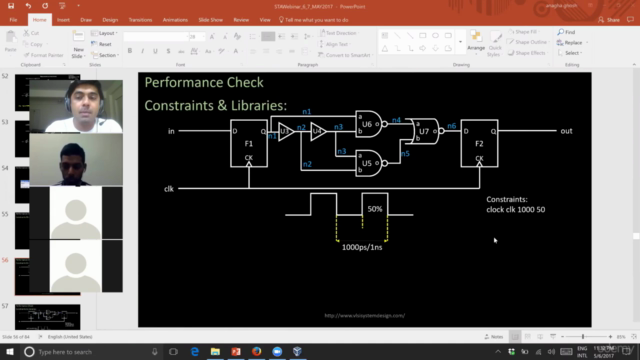The image size is (640, 360).
Task: Click Find in the Editing group
Action: point(567,32)
